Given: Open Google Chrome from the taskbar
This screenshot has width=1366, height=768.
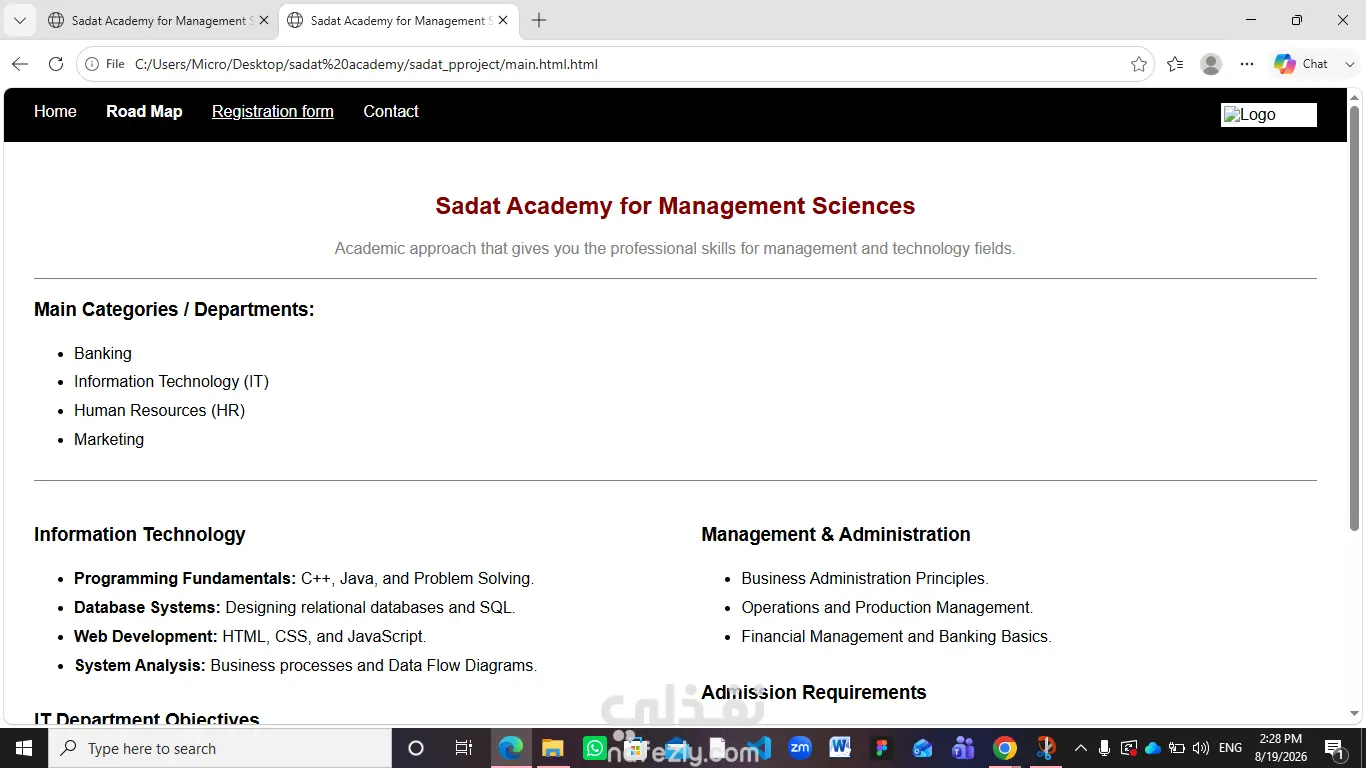Looking at the screenshot, I should (1005, 748).
